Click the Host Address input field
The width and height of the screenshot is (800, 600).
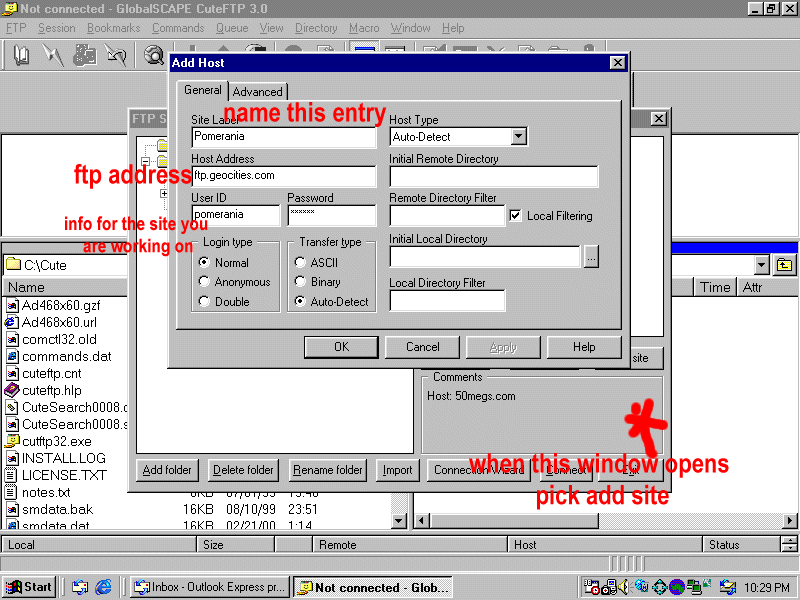(284, 176)
